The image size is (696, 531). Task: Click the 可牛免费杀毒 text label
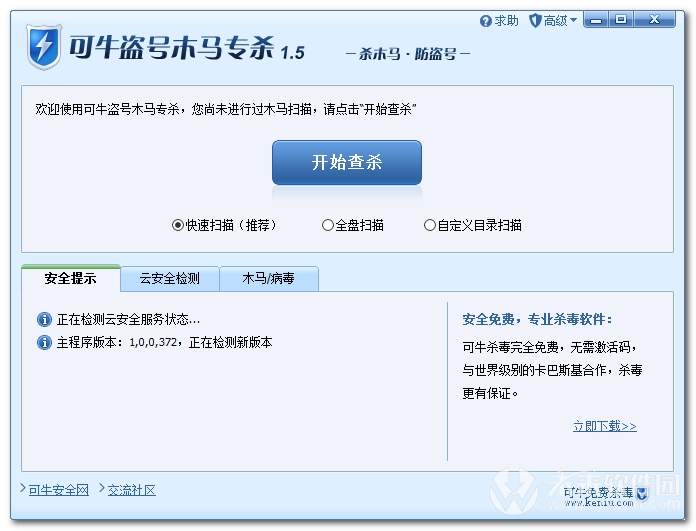coord(598,492)
